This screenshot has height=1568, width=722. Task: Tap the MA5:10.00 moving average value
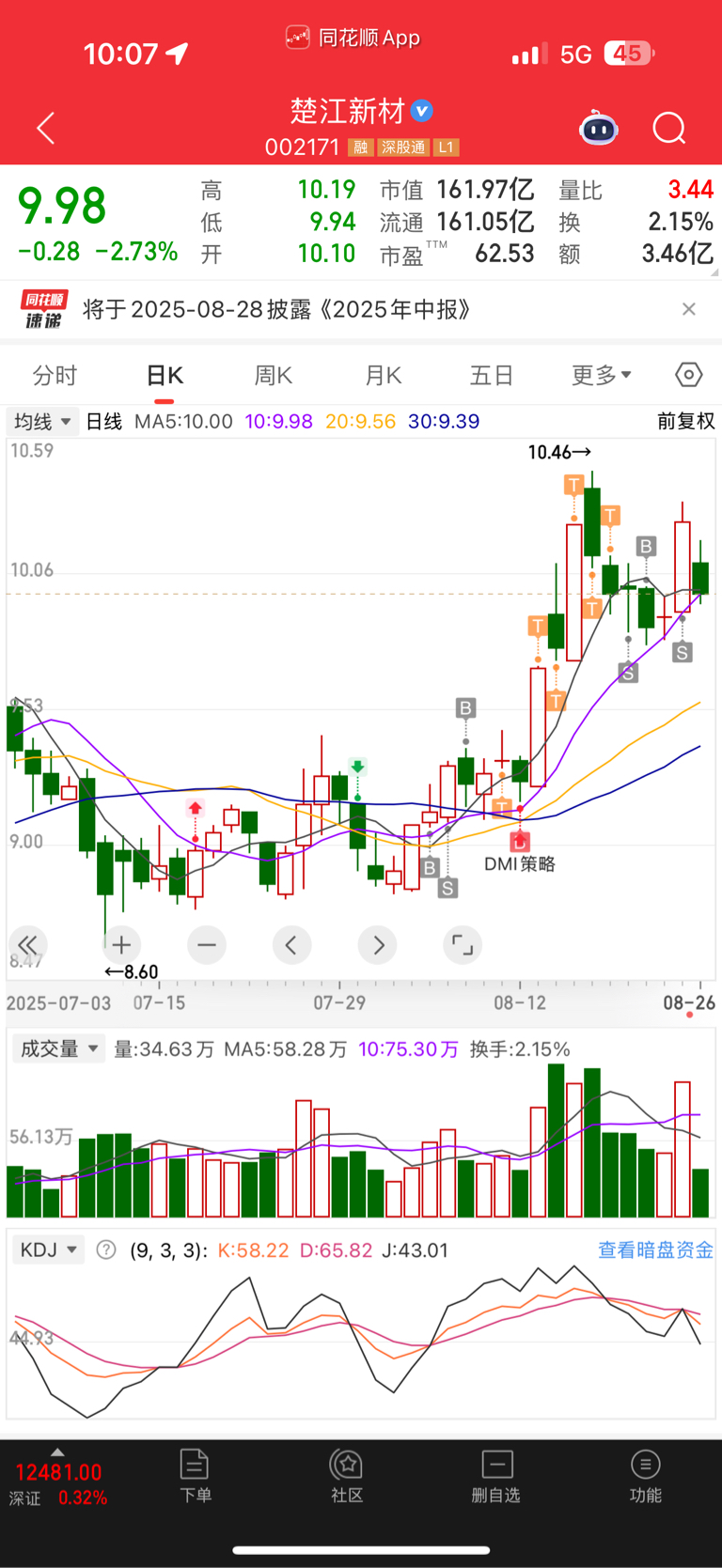pos(183,421)
